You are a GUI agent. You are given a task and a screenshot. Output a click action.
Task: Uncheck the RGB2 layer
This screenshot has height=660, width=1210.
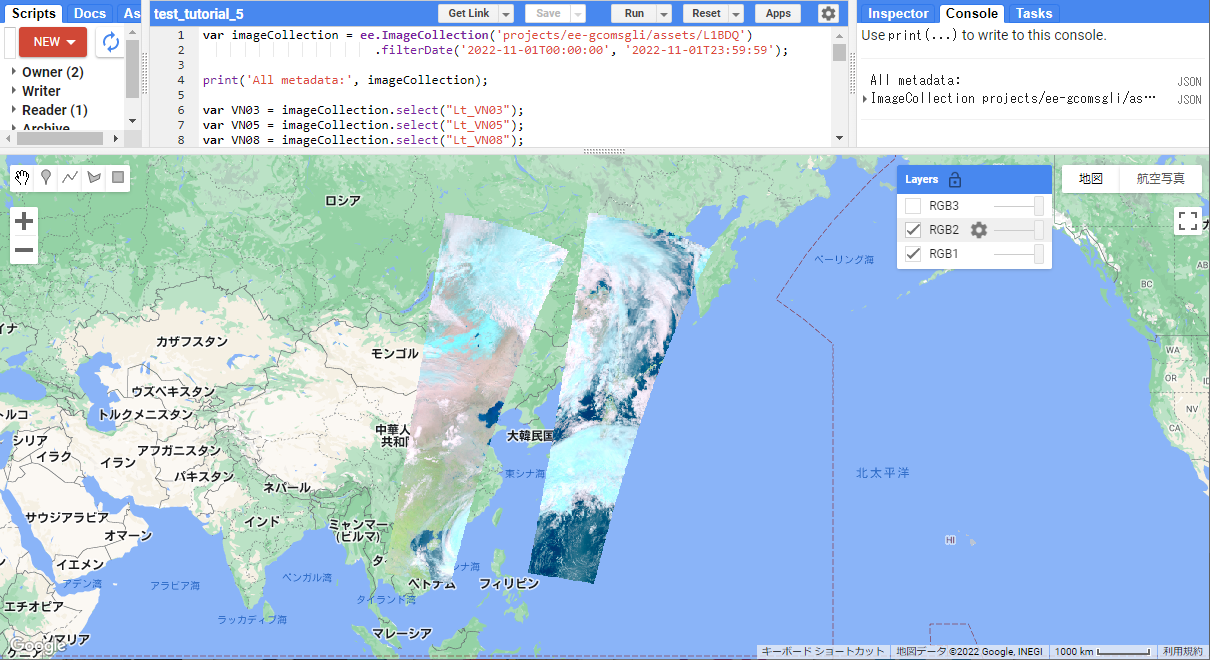913,230
